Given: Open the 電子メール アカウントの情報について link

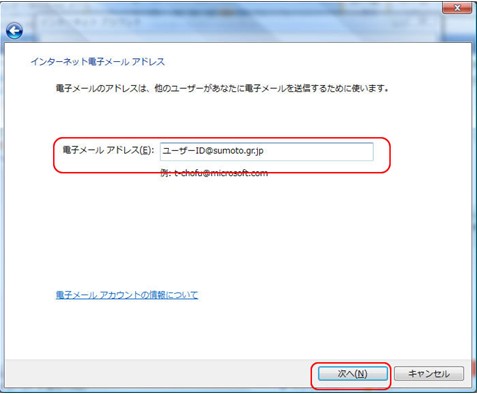Looking at the screenshot, I should pyautogui.click(x=127, y=295).
